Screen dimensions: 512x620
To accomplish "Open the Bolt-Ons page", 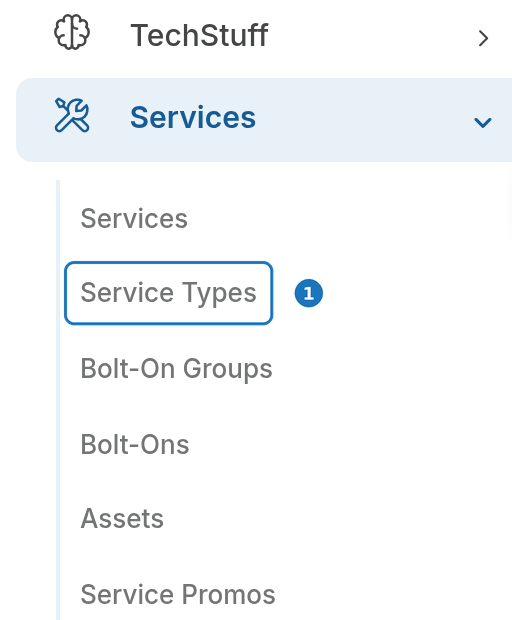I will 135,444.
